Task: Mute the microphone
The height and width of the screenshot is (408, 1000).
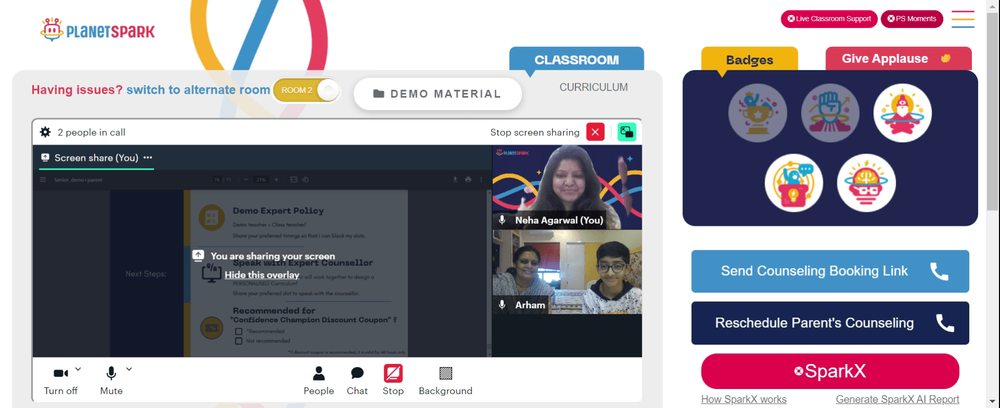Action: click(111, 380)
